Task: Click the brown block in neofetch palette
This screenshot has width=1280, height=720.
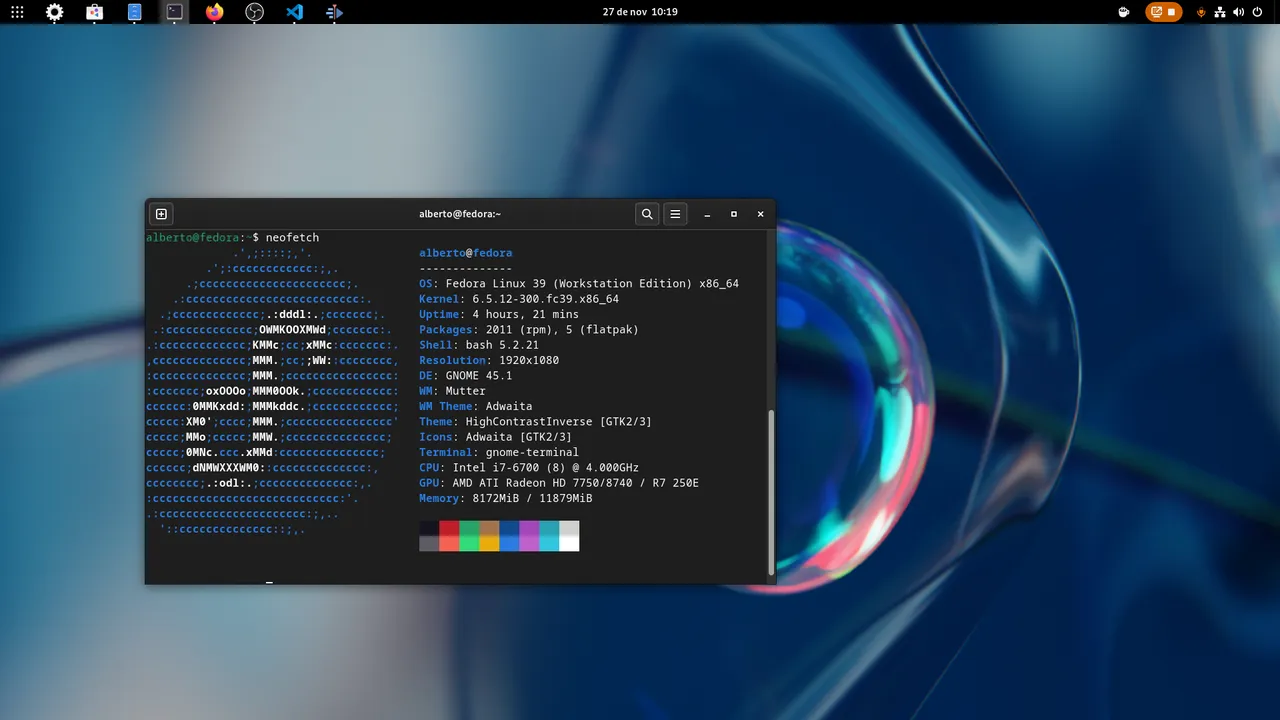Action: click(x=489, y=528)
